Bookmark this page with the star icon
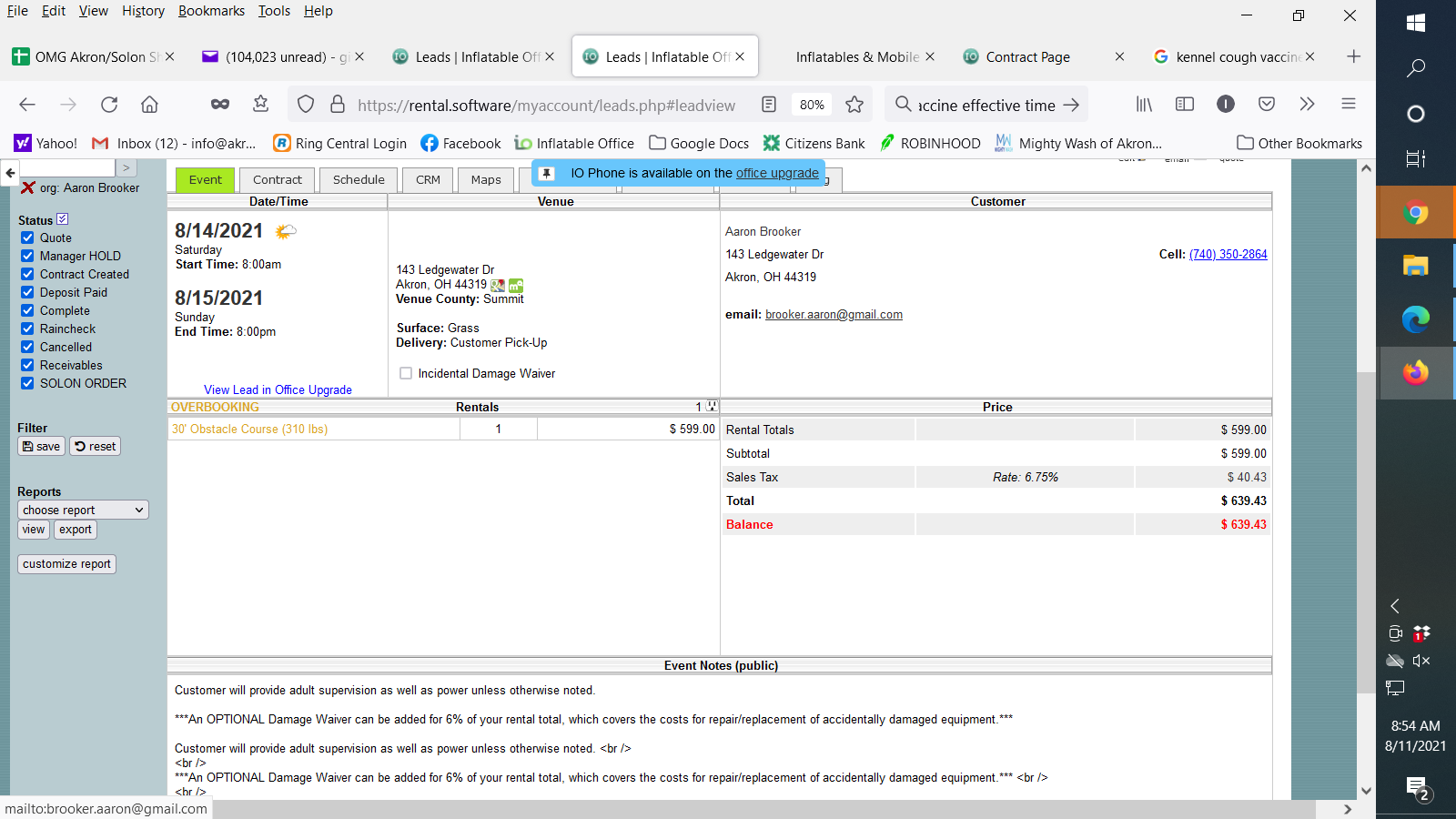 [x=854, y=105]
